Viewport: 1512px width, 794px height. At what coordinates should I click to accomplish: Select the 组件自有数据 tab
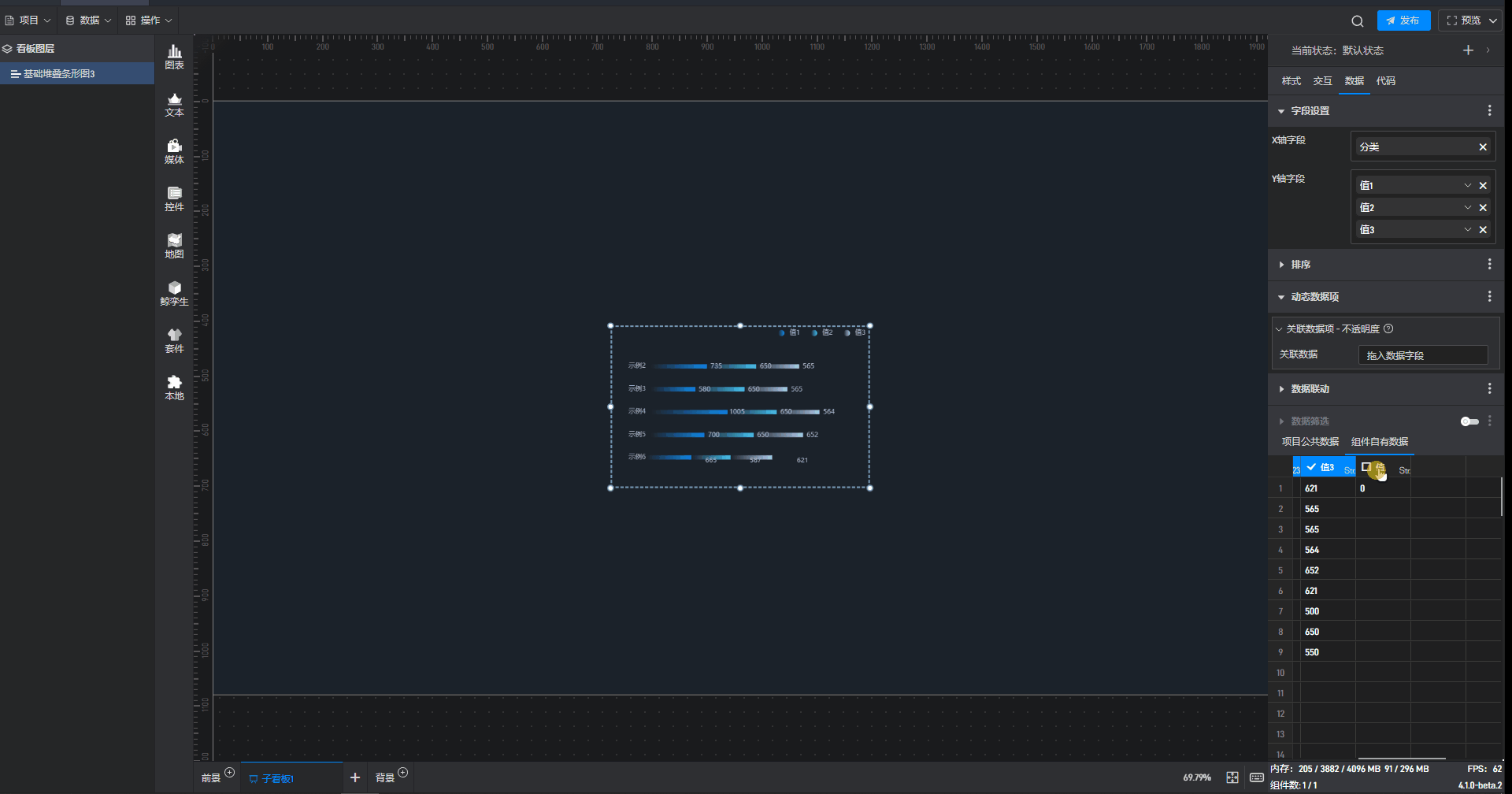pyautogui.click(x=1380, y=442)
